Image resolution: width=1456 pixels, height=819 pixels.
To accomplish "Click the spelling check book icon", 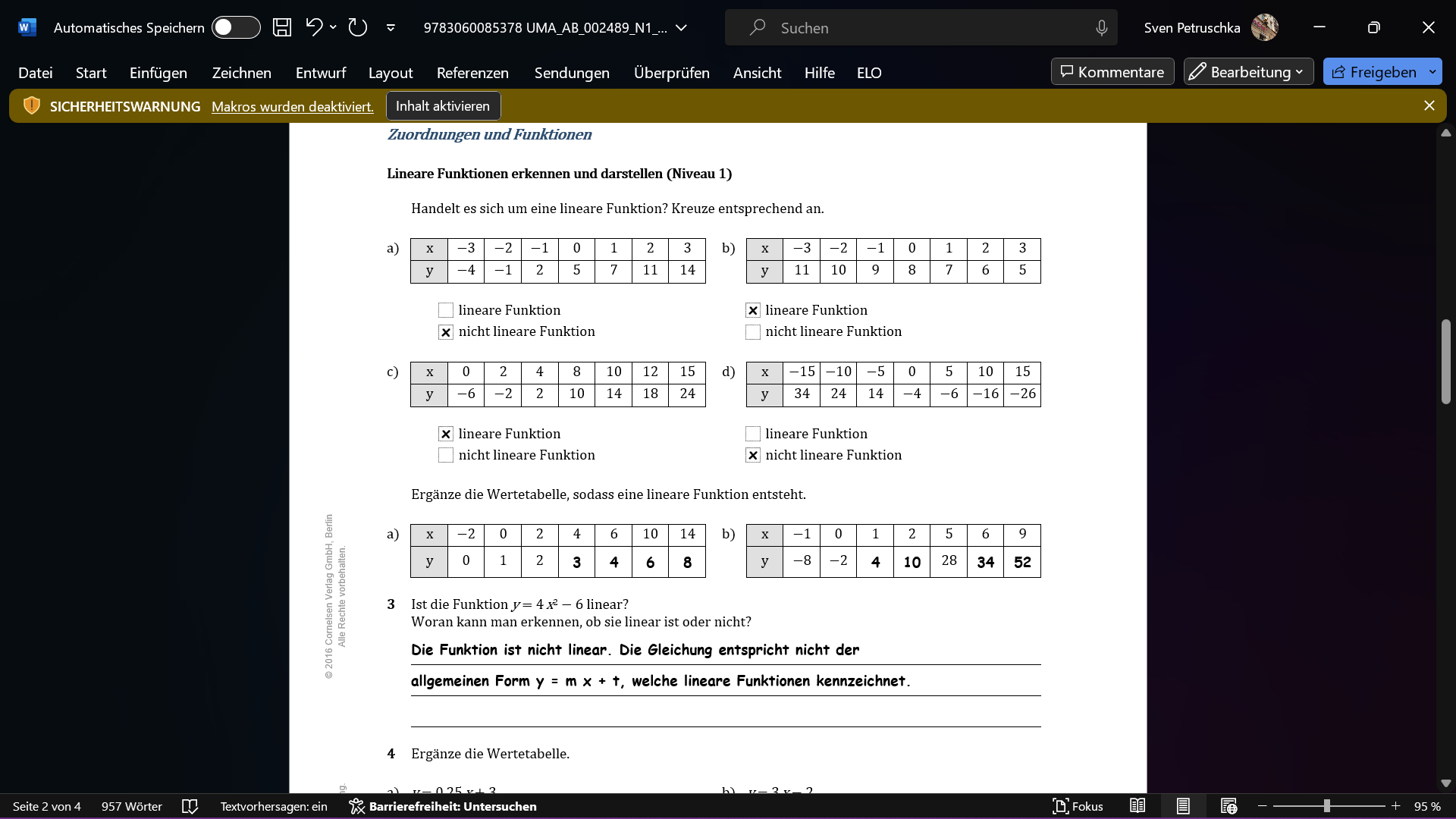I will pos(190,806).
